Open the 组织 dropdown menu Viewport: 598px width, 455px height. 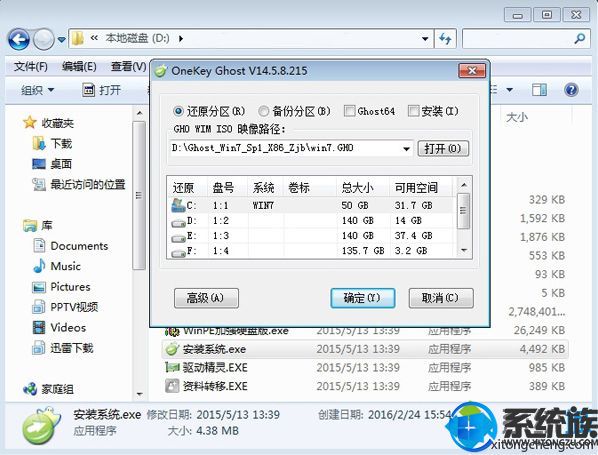coord(37,90)
